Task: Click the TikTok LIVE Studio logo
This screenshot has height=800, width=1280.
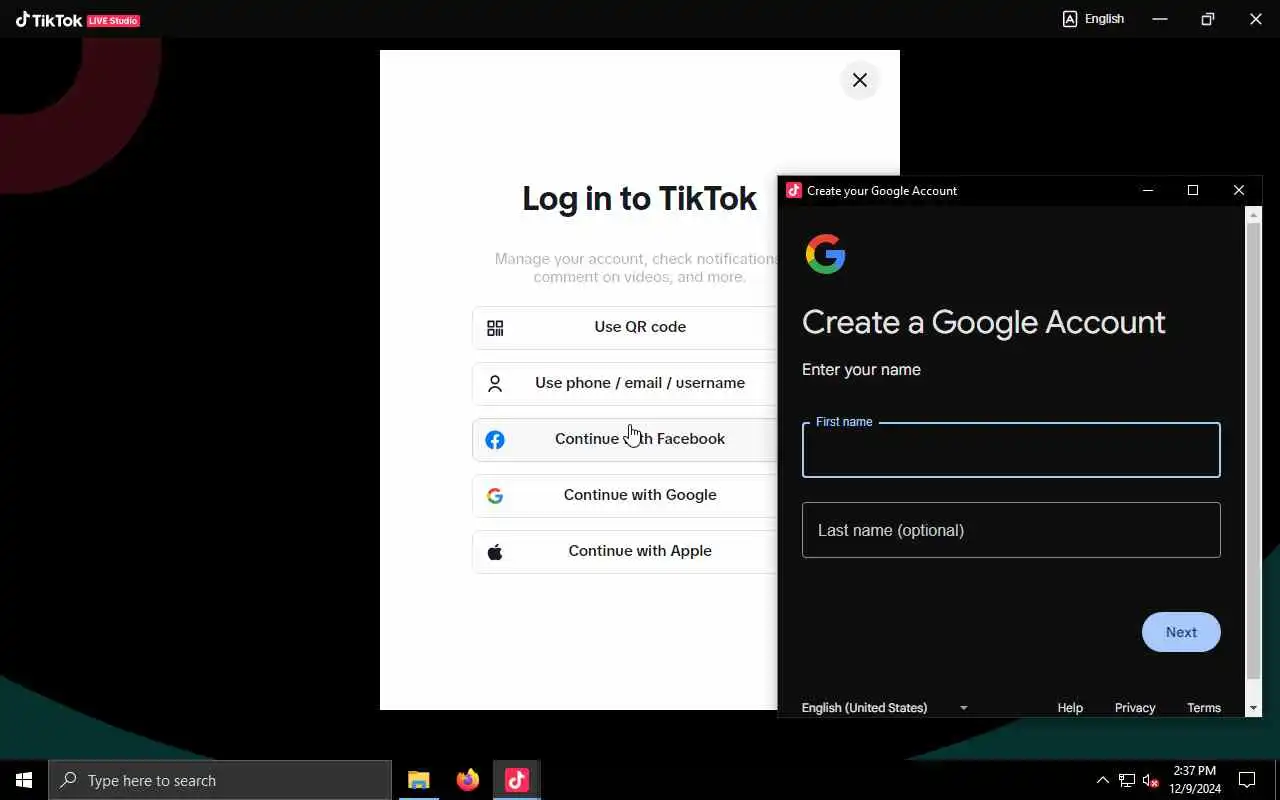Action: [x=77, y=19]
